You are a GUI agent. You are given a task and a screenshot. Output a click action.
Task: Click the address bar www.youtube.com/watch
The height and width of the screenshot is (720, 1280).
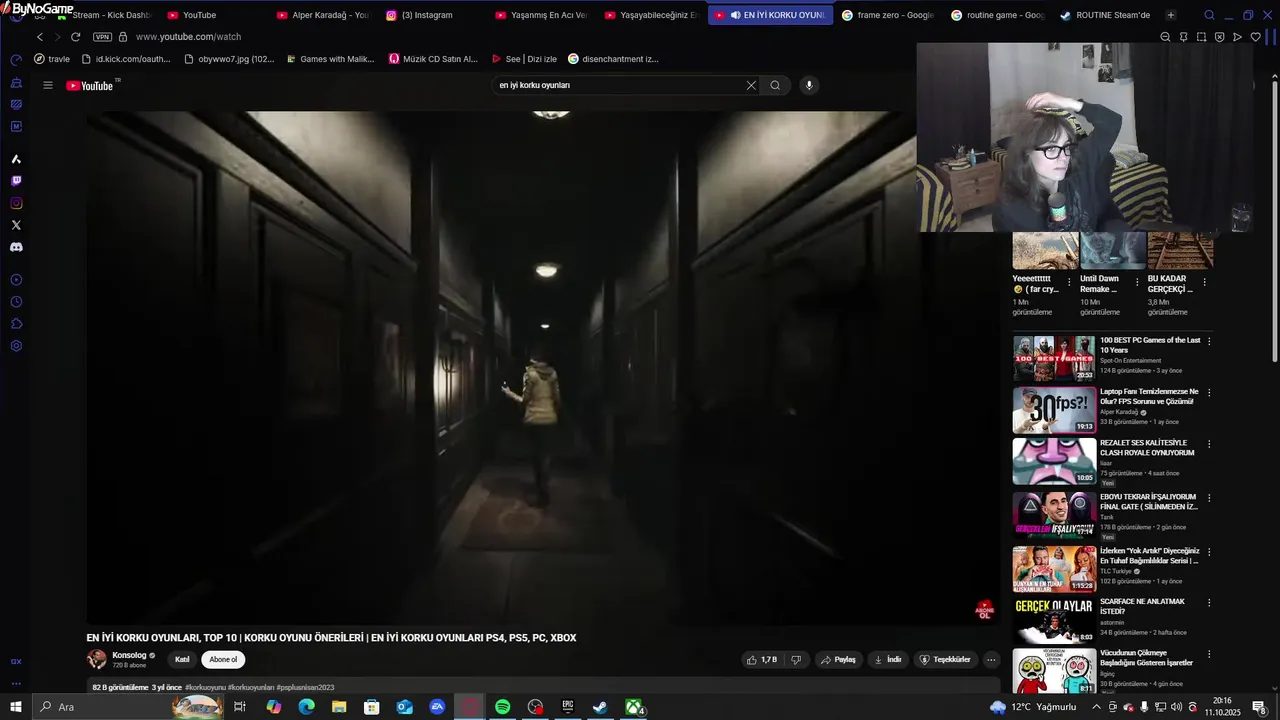[x=188, y=37]
